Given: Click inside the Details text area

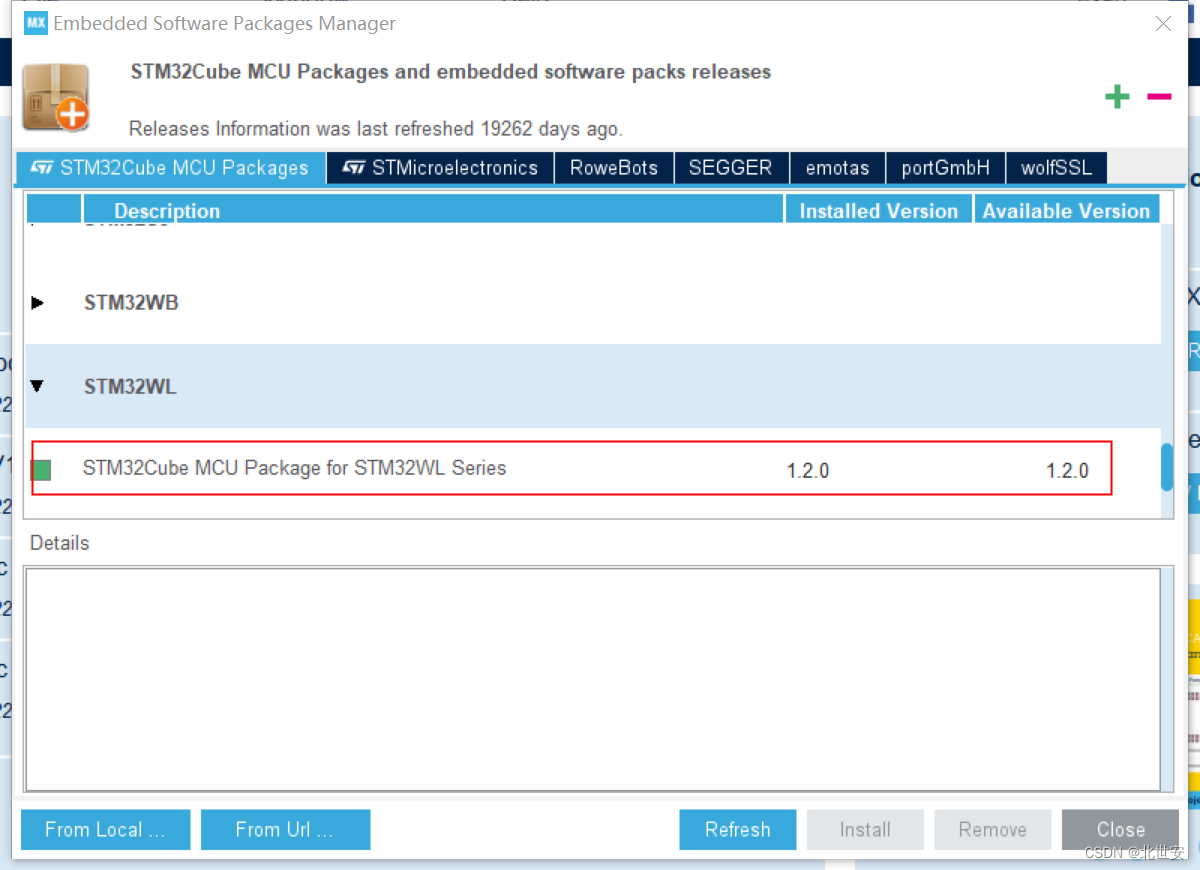Looking at the screenshot, I should click(592, 680).
